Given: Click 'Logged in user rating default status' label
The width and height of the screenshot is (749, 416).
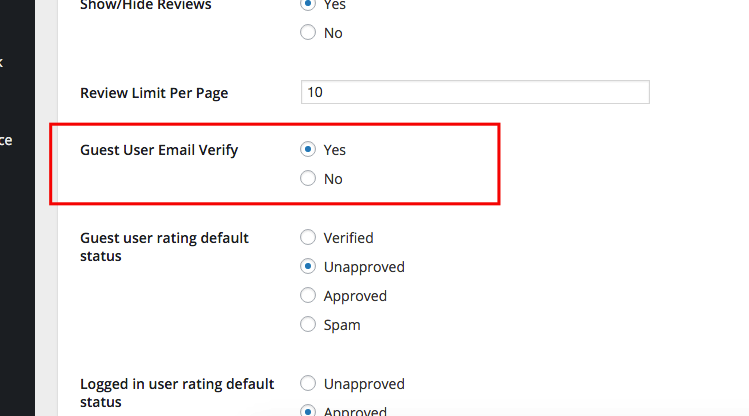Looking at the screenshot, I should click(177, 393).
